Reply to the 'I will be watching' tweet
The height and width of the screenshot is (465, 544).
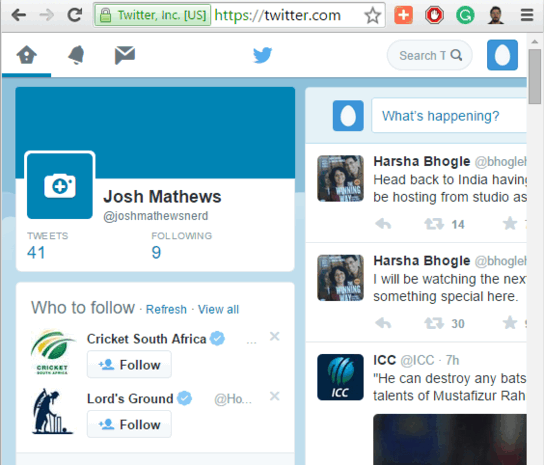coord(383,323)
